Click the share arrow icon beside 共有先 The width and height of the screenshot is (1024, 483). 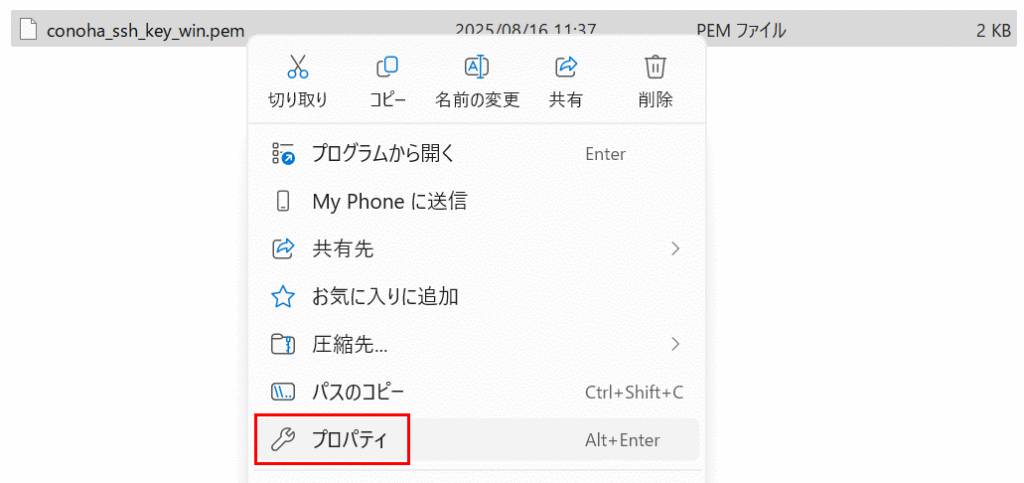pos(283,249)
